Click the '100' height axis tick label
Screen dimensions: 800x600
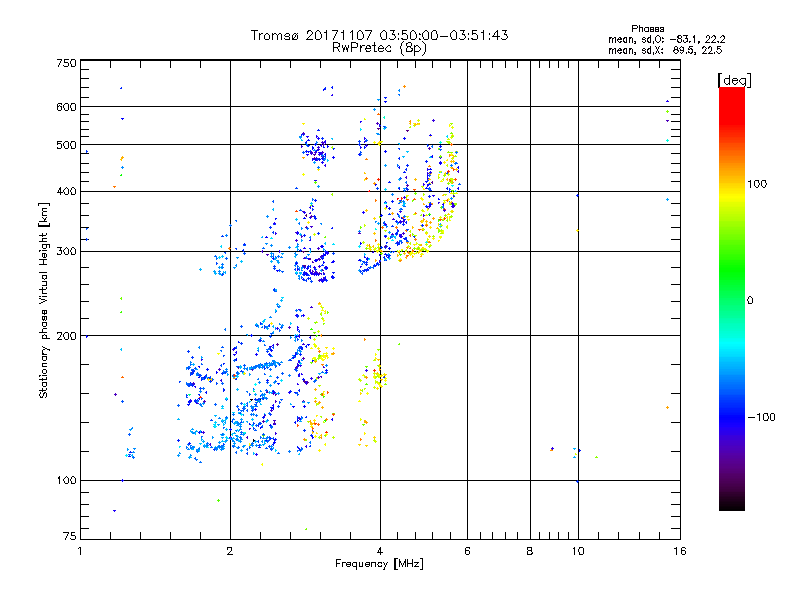[x=66, y=480]
